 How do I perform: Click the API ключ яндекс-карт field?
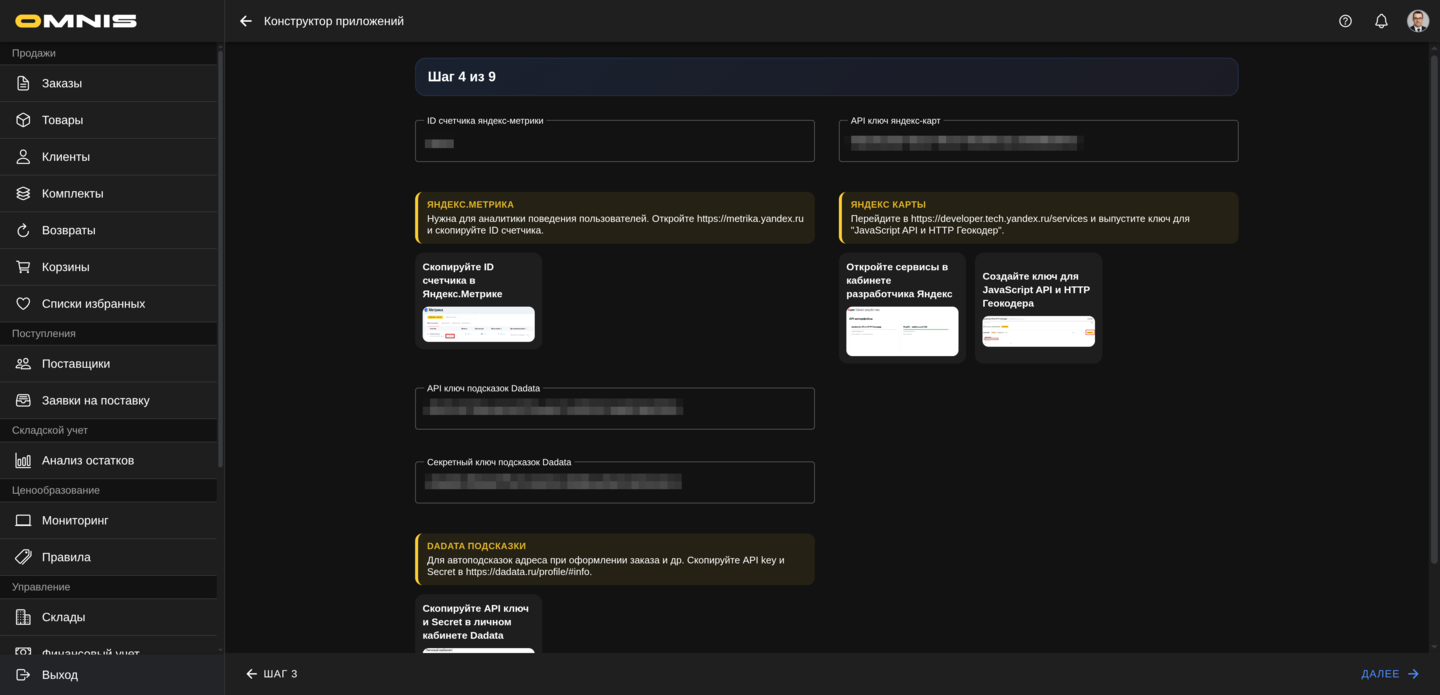[1038, 143]
